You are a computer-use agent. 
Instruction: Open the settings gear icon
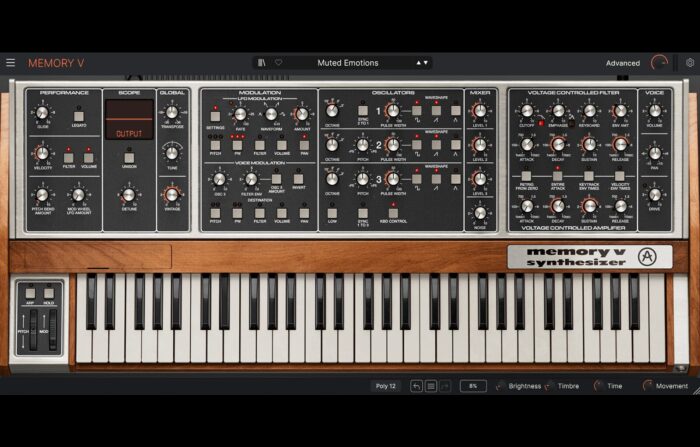(x=690, y=63)
